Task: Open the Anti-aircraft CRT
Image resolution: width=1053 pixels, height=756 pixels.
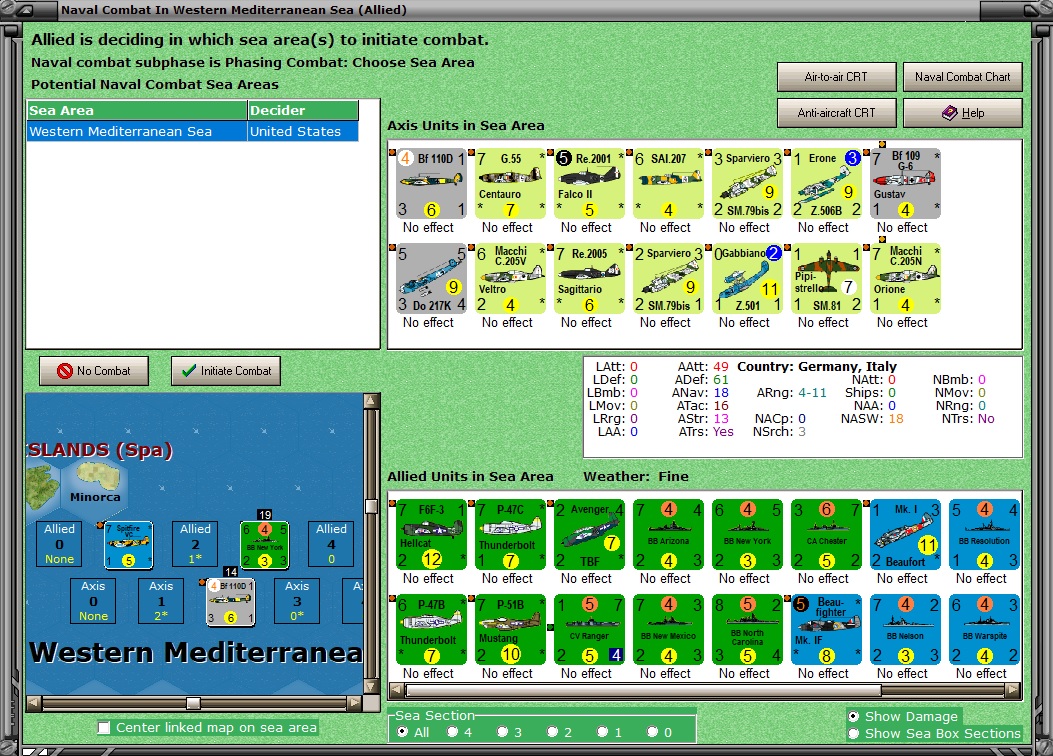Action: click(x=836, y=113)
